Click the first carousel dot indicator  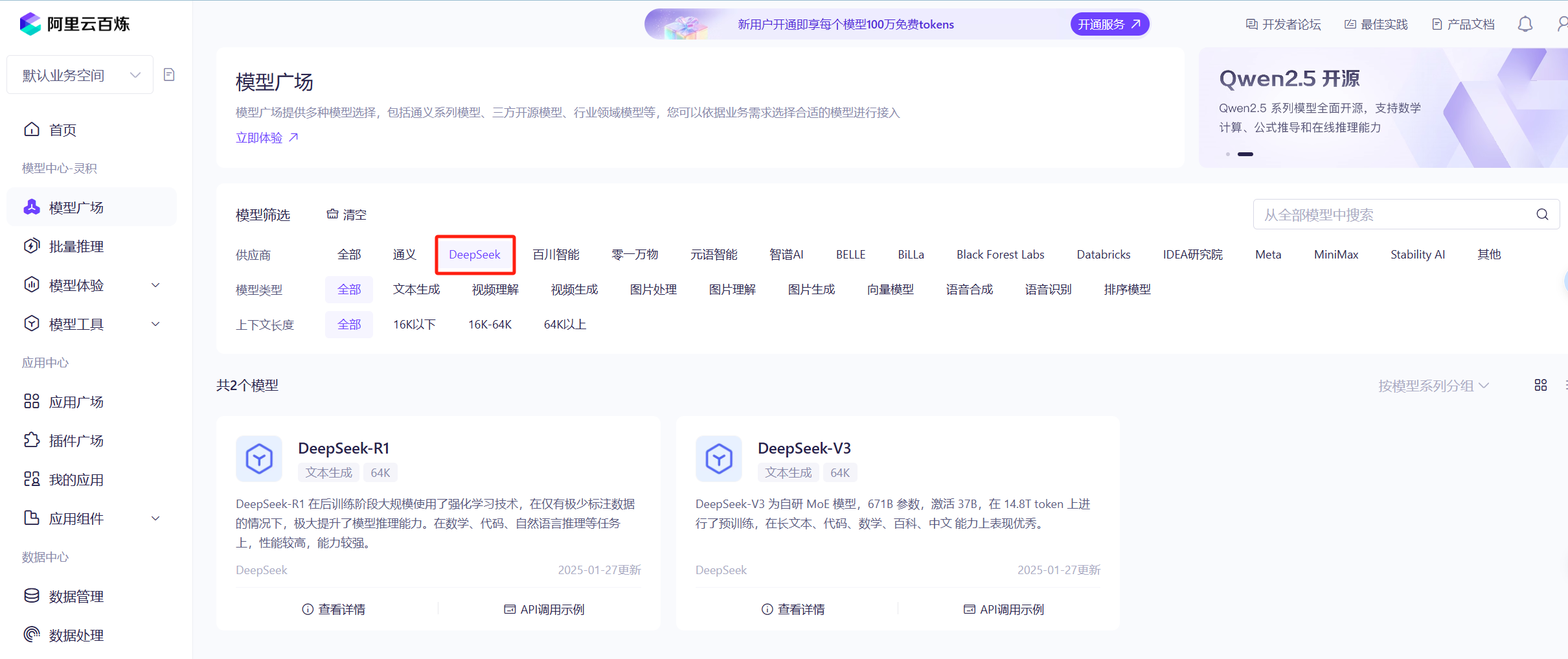[1227, 154]
